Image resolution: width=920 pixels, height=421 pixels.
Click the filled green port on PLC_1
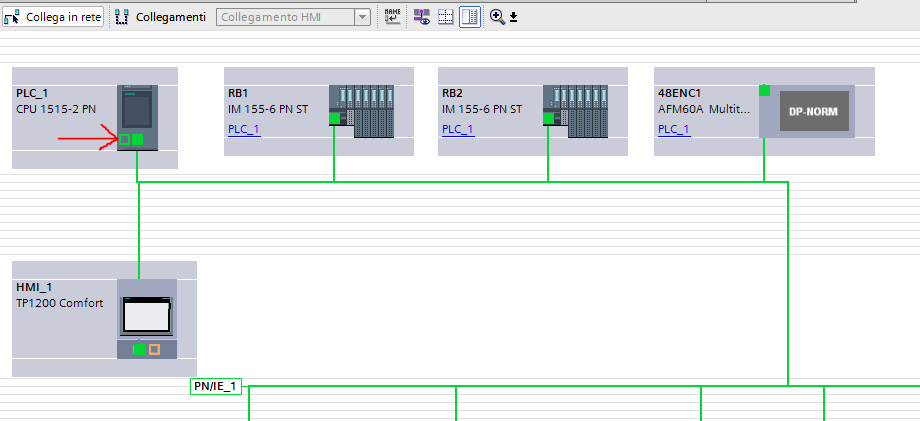pyautogui.click(x=137, y=140)
